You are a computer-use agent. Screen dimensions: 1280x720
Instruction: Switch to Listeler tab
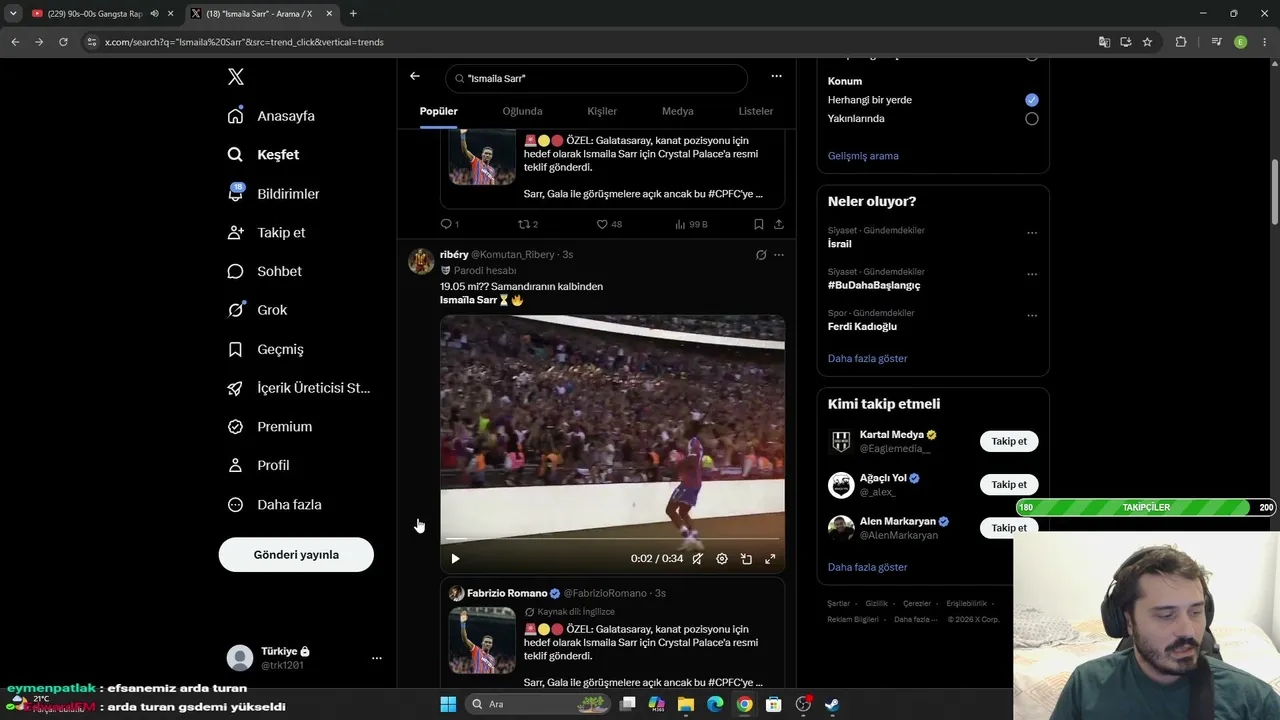pyautogui.click(x=756, y=111)
